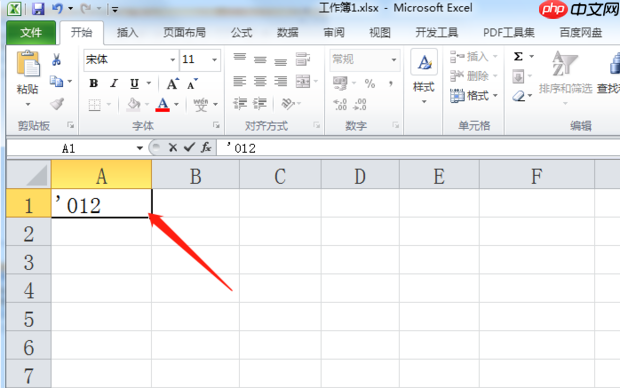Click the fill color bucket icon
Image resolution: width=620 pixels, height=388 pixels.
pos(133,105)
